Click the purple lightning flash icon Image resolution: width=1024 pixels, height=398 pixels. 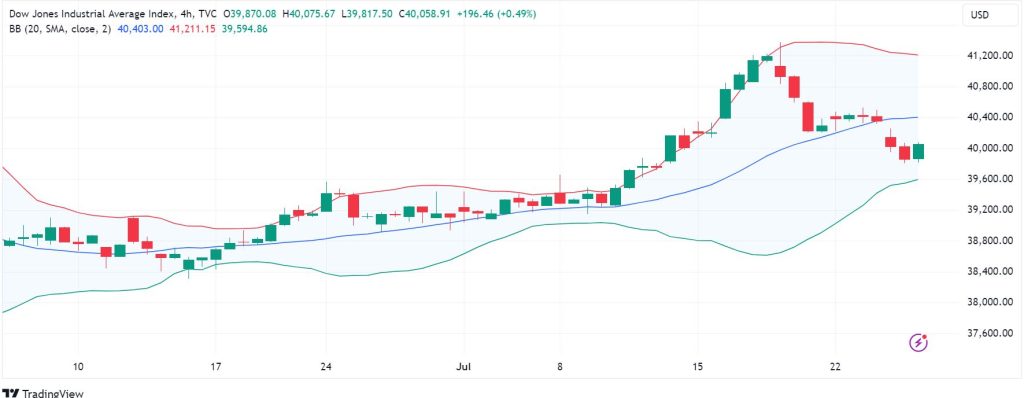(x=919, y=342)
